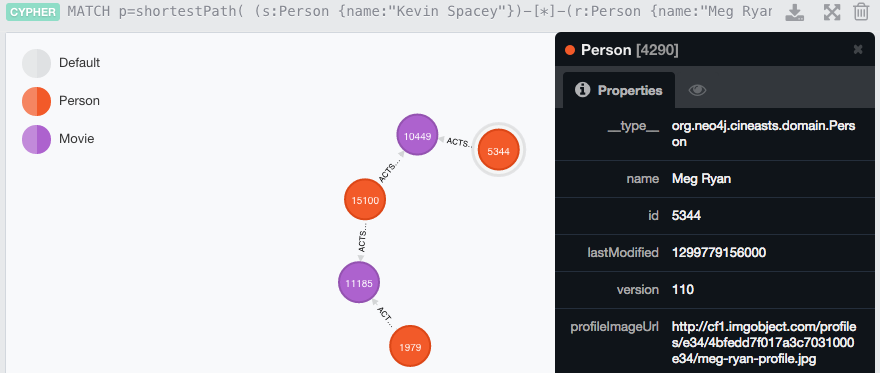Image resolution: width=880 pixels, height=373 pixels.
Task: Close the Person properties panel
Action: point(858,49)
